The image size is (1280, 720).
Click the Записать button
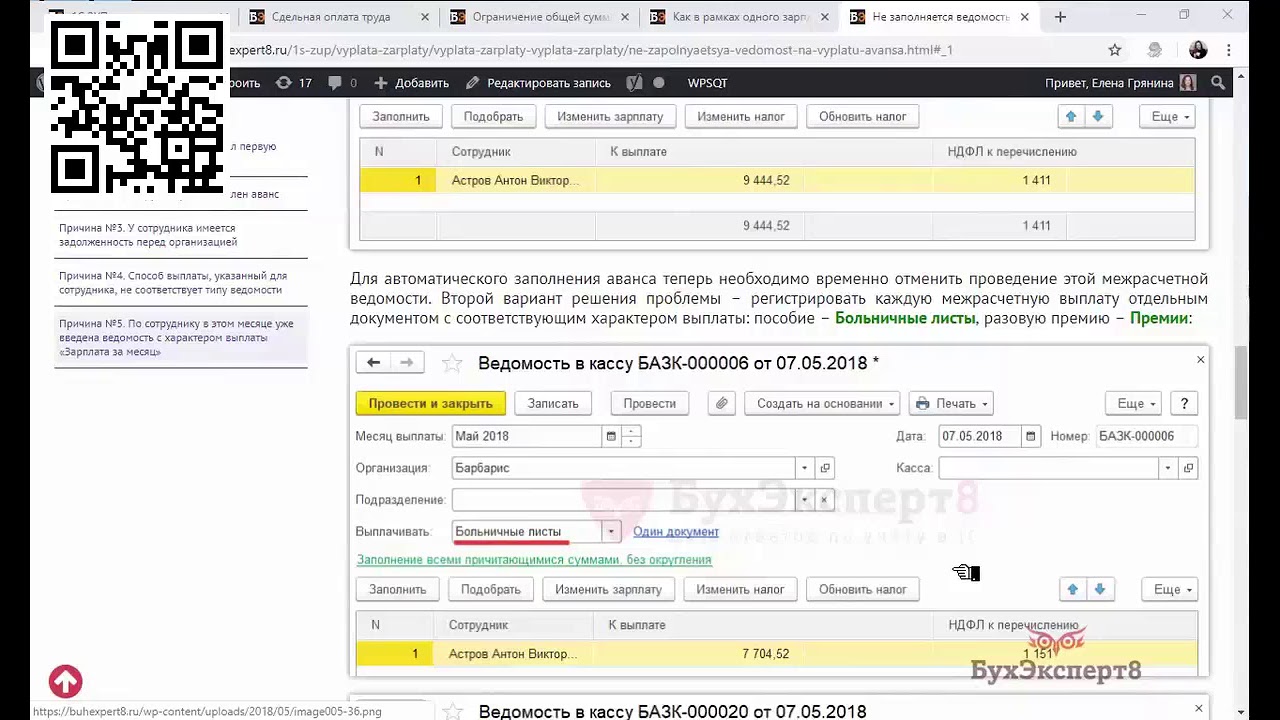[553, 403]
